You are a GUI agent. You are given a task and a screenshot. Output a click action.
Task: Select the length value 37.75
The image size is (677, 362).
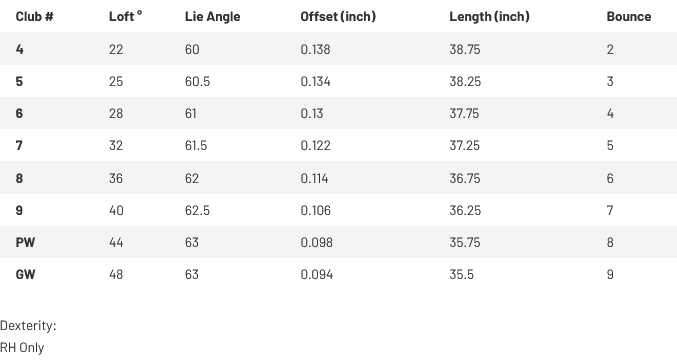point(464,113)
